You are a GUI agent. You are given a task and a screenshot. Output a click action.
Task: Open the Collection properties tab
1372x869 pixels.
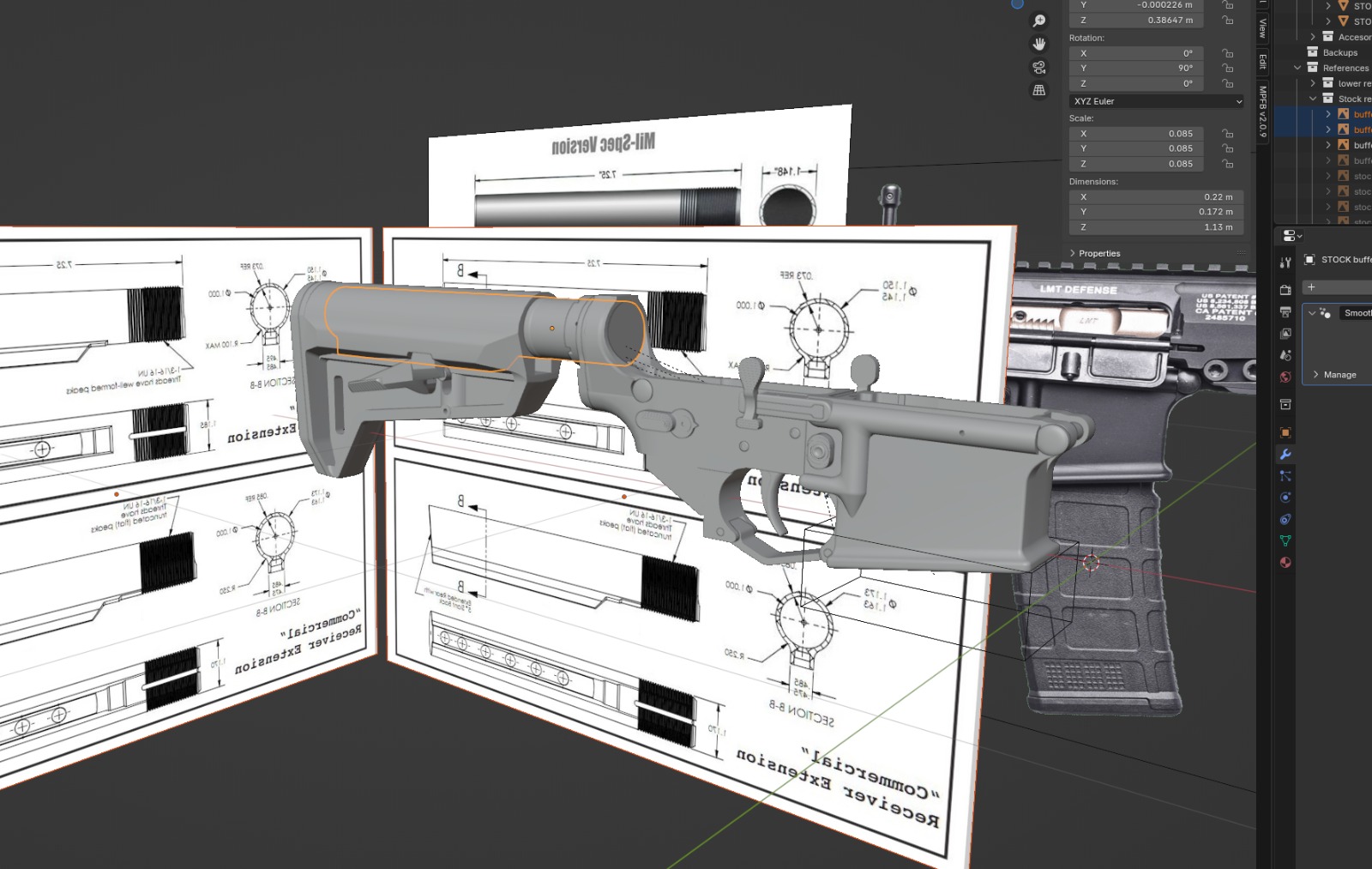pyautogui.click(x=1285, y=404)
